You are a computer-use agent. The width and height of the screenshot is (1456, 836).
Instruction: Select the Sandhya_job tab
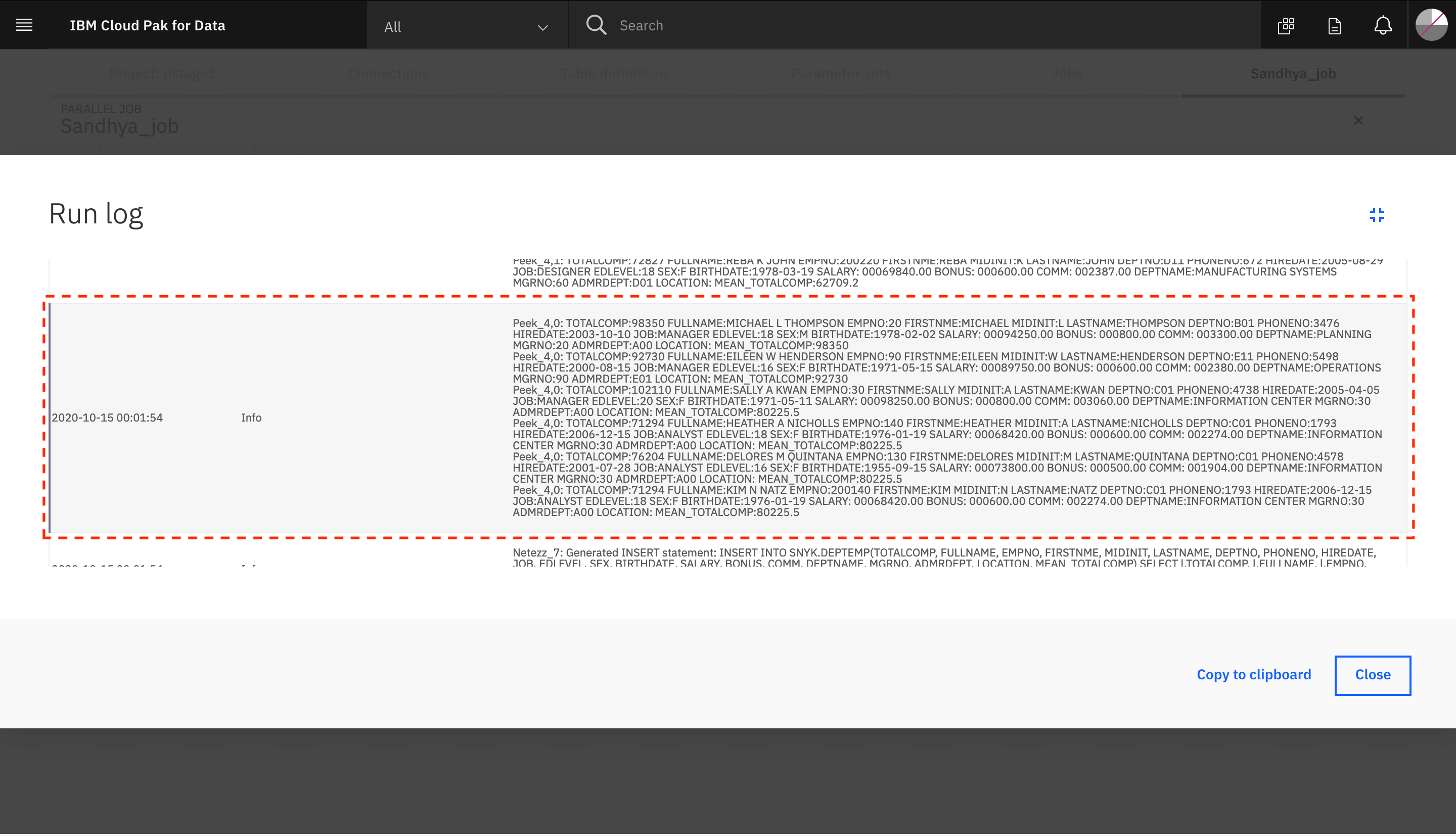[x=1293, y=73]
